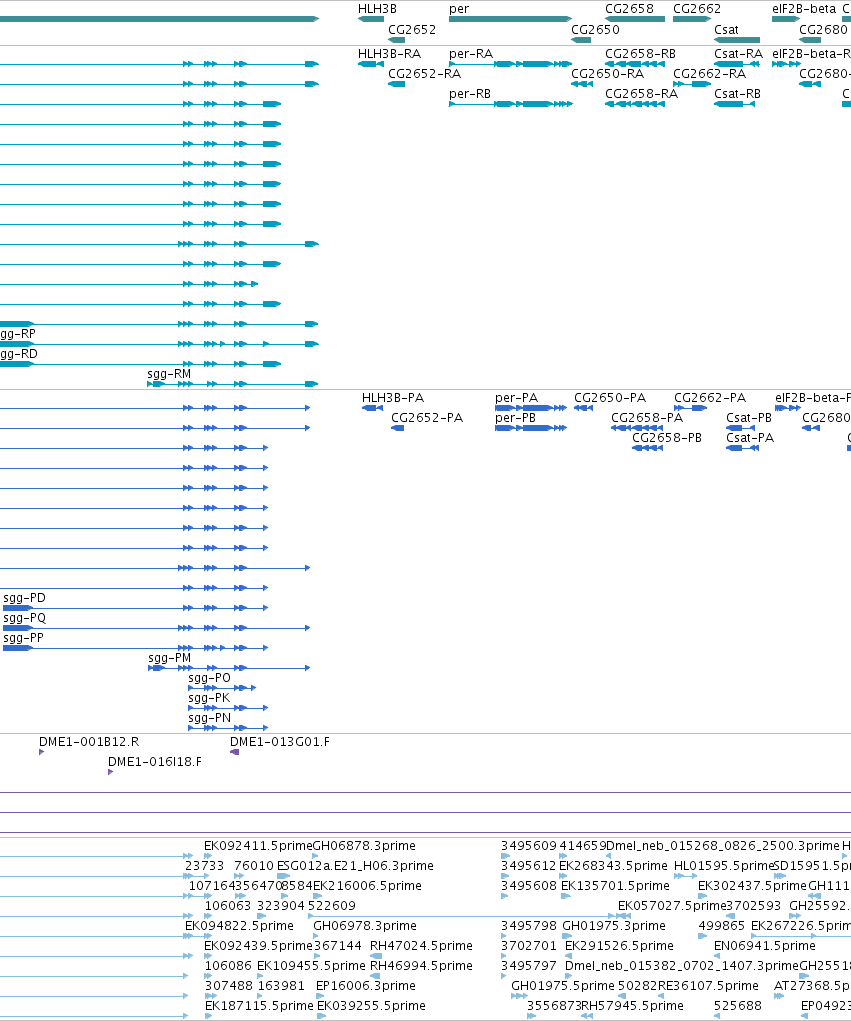This screenshot has width=851, height=1021.
Task: Select the sgg-PN protein label
Action: (210, 718)
